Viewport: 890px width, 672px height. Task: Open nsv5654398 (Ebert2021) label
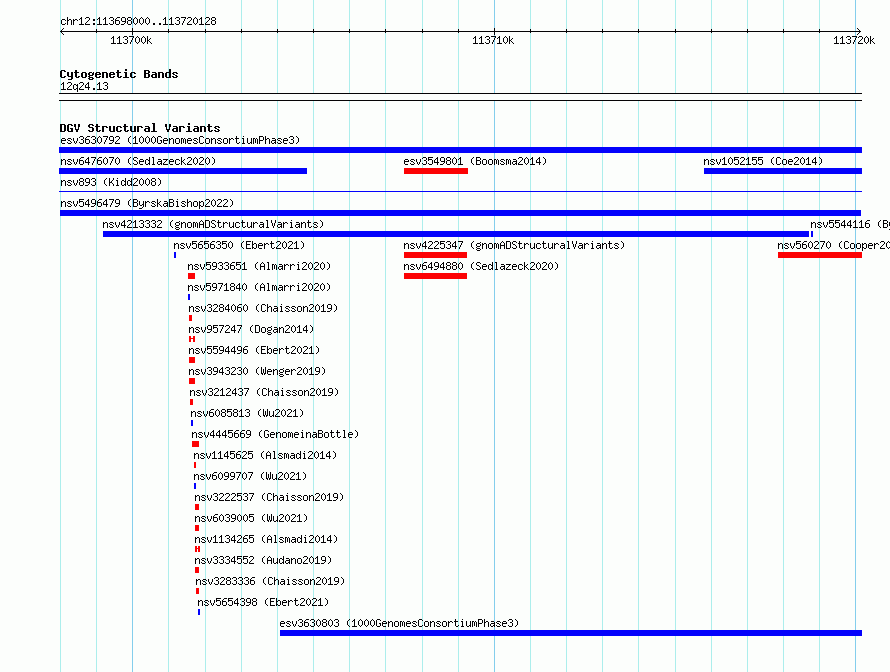point(263,602)
